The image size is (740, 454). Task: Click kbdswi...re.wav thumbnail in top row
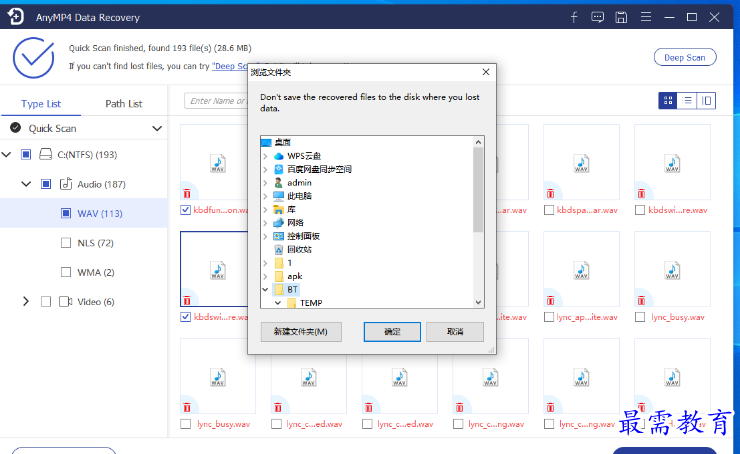[672, 162]
